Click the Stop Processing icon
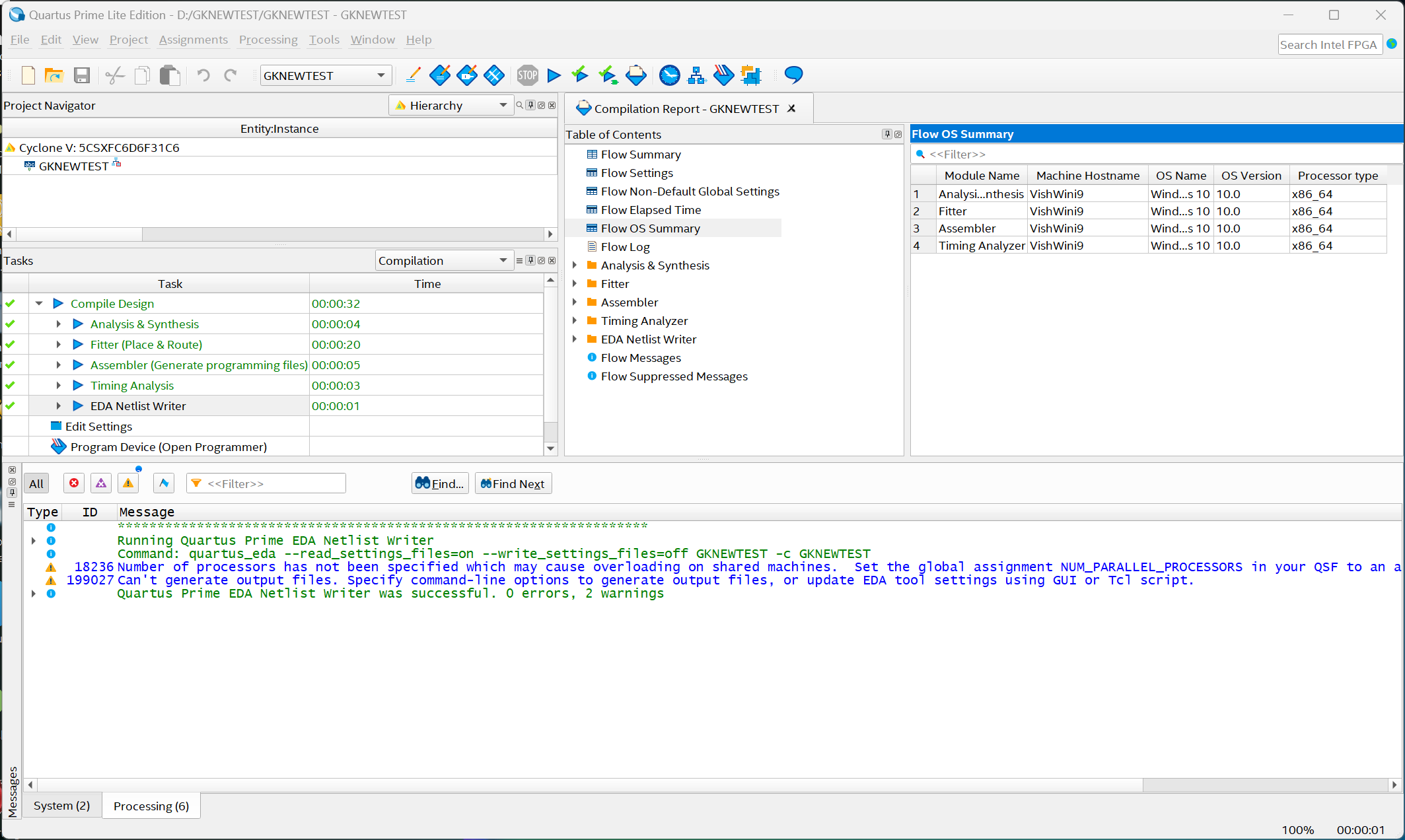1405x840 pixels. (x=527, y=75)
